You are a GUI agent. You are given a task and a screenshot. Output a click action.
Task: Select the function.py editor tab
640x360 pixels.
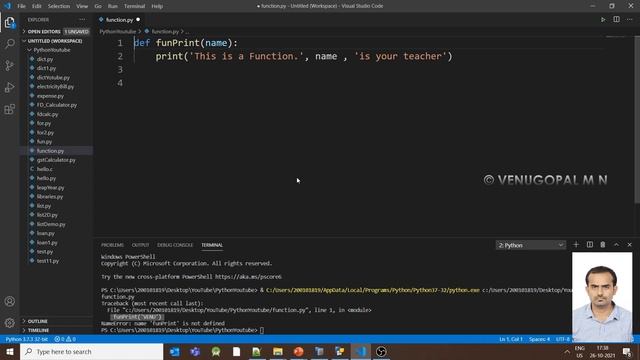(x=120, y=20)
